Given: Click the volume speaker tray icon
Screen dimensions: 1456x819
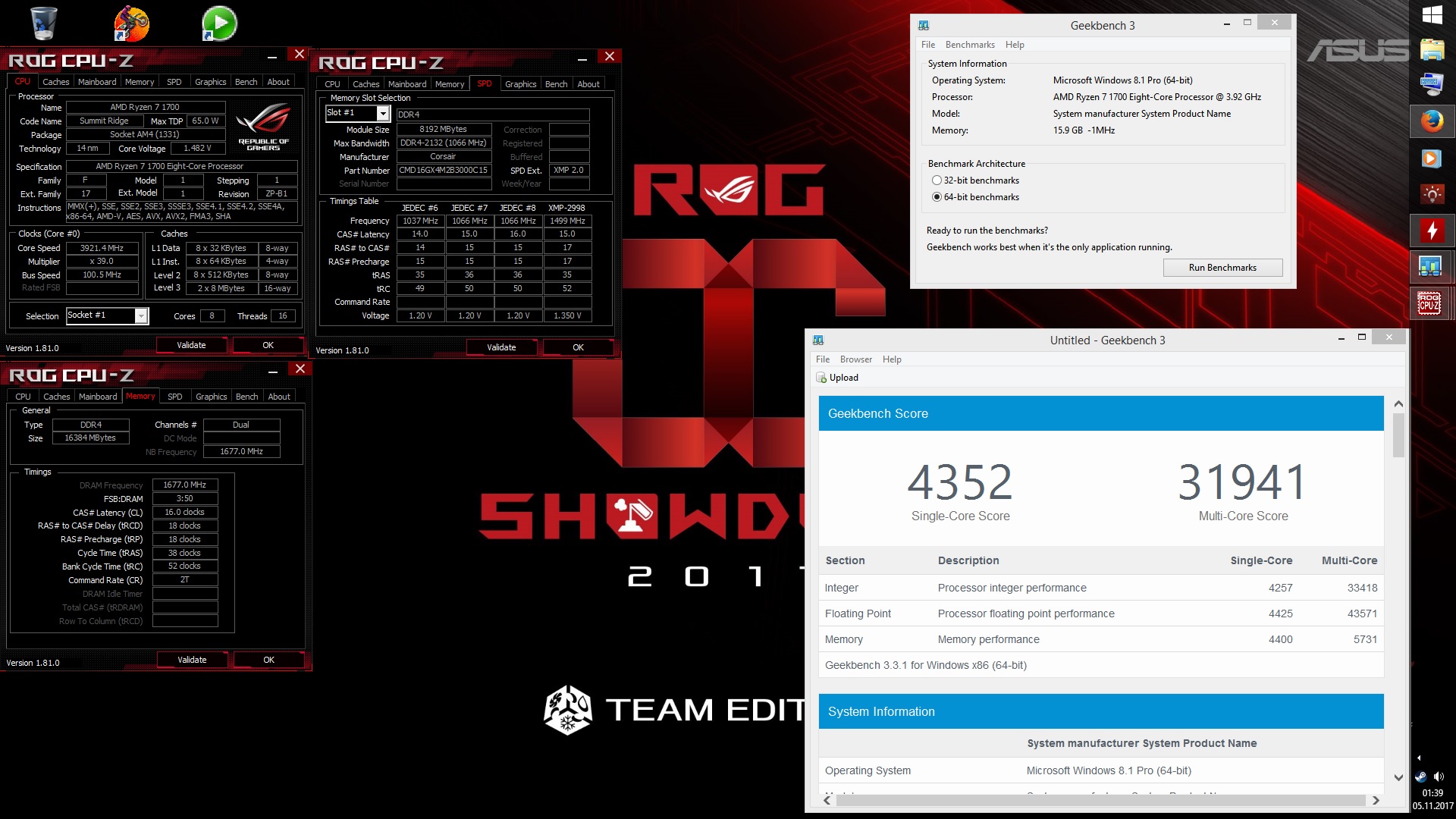Looking at the screenshot, I should point(1439,777).
